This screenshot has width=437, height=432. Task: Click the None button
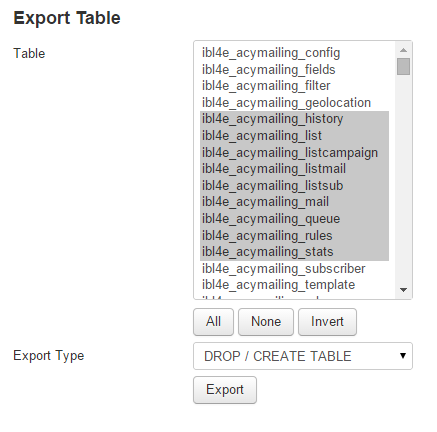(x=266, y=322)
